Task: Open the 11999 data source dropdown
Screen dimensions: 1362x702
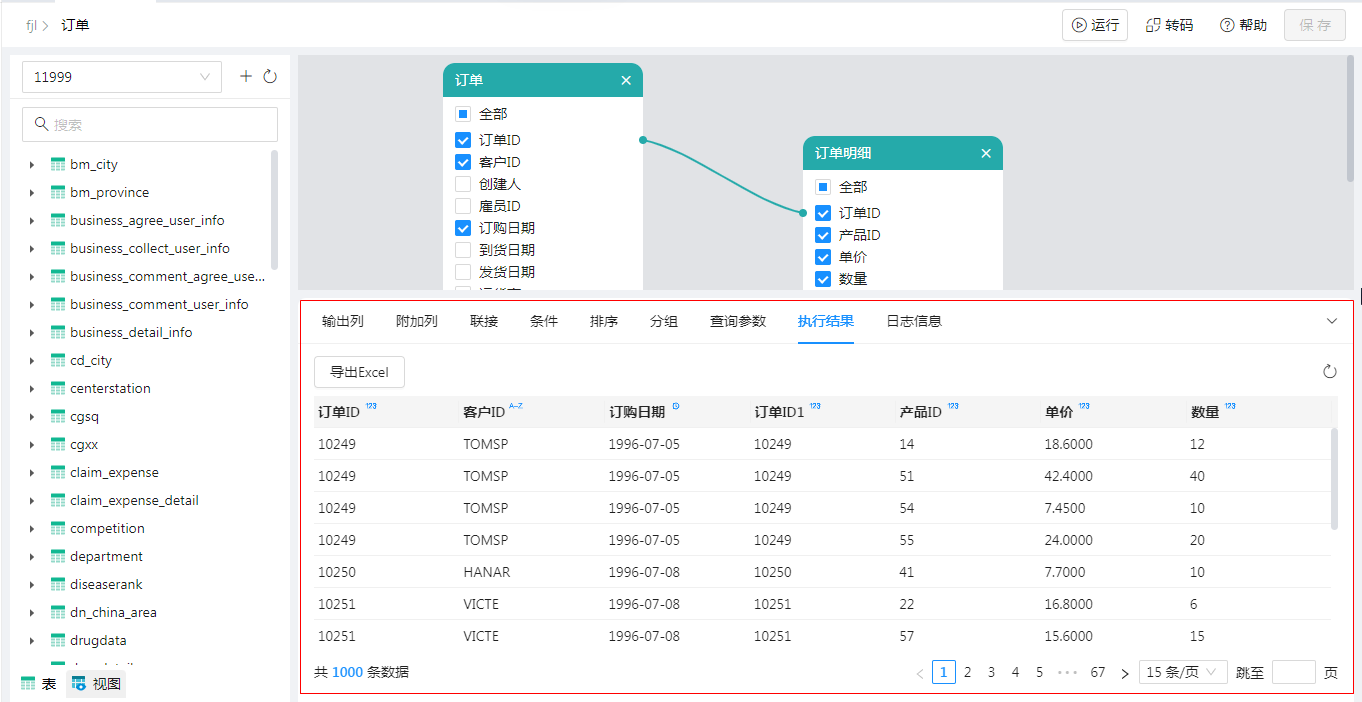Action: point(121,77)
